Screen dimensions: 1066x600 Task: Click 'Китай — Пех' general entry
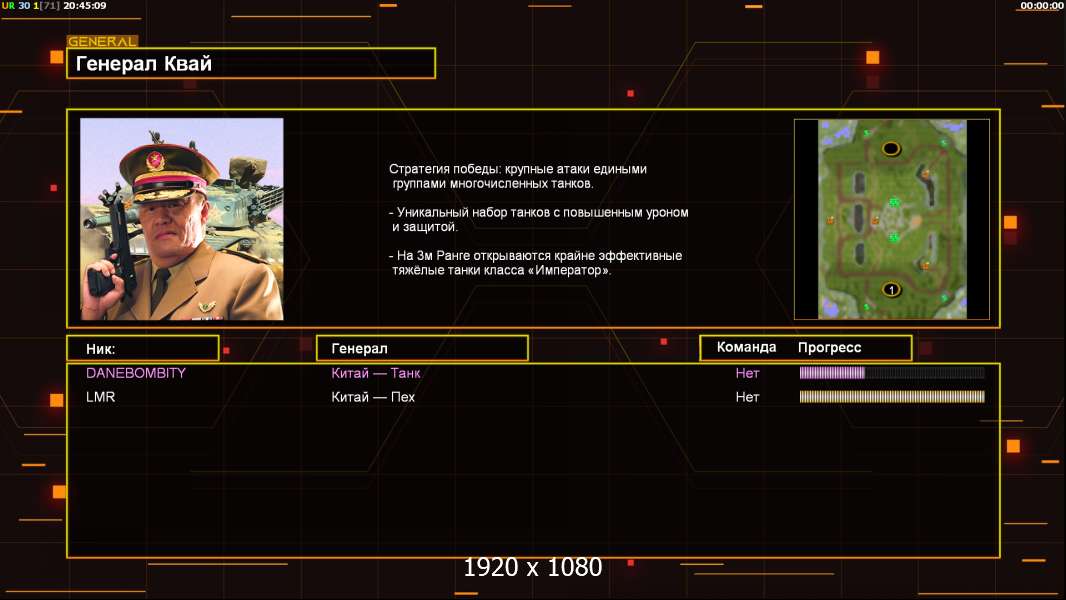[373, 397]
